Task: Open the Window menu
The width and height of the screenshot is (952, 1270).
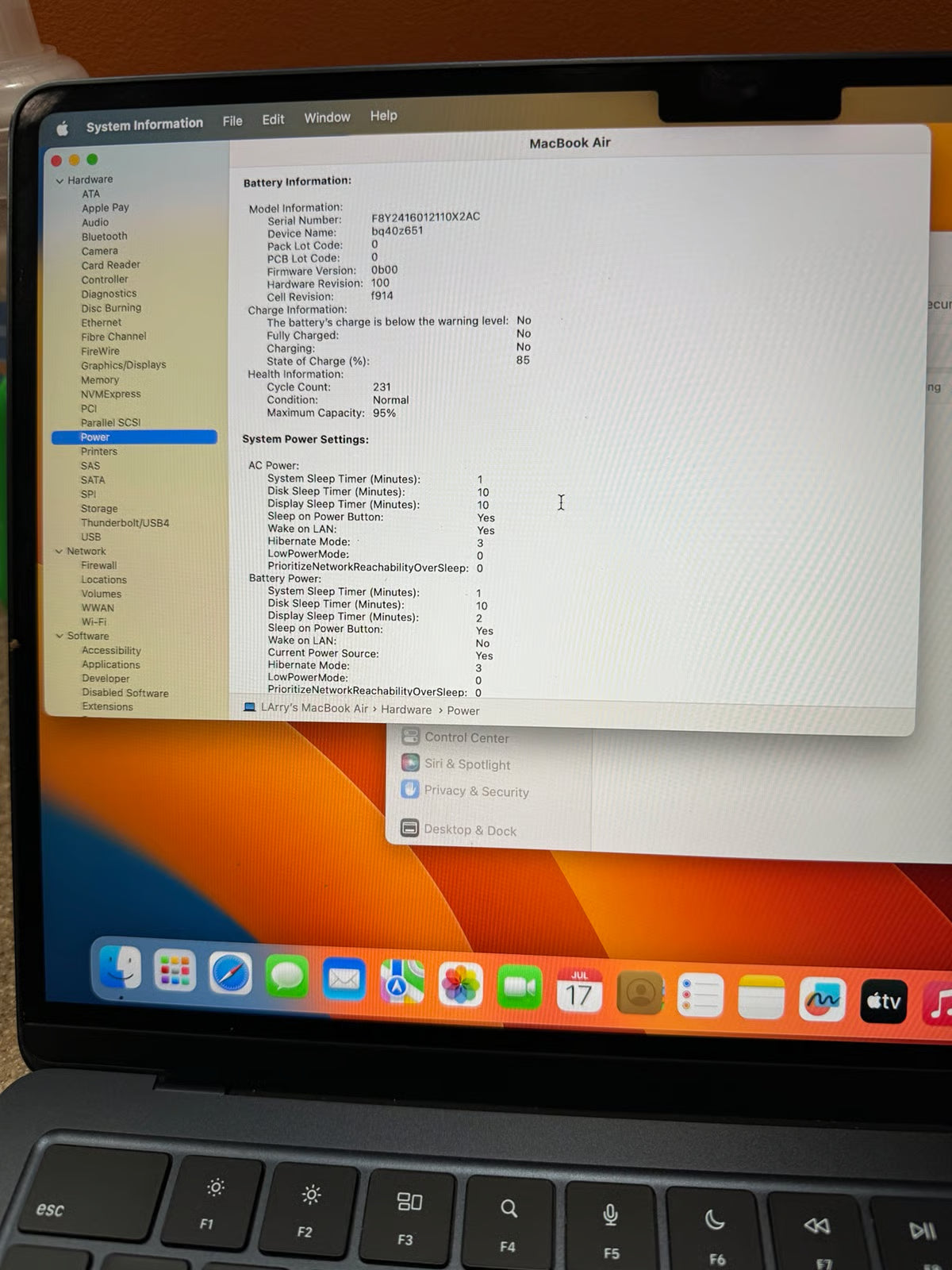Action: [x=327, y=117]
